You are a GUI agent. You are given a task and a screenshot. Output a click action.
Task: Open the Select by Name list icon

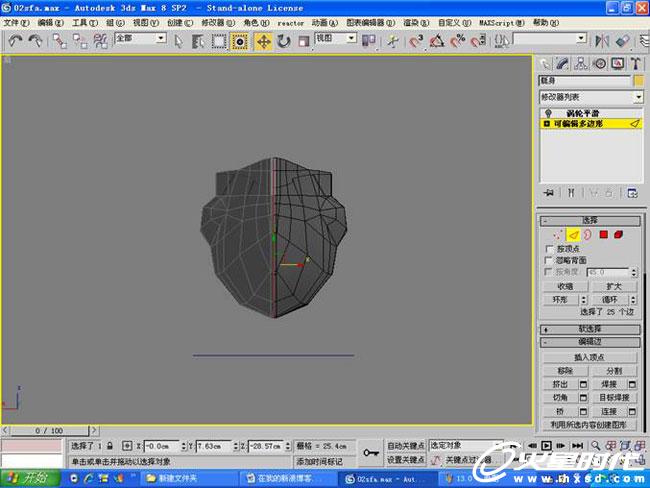tap(199, 41)
